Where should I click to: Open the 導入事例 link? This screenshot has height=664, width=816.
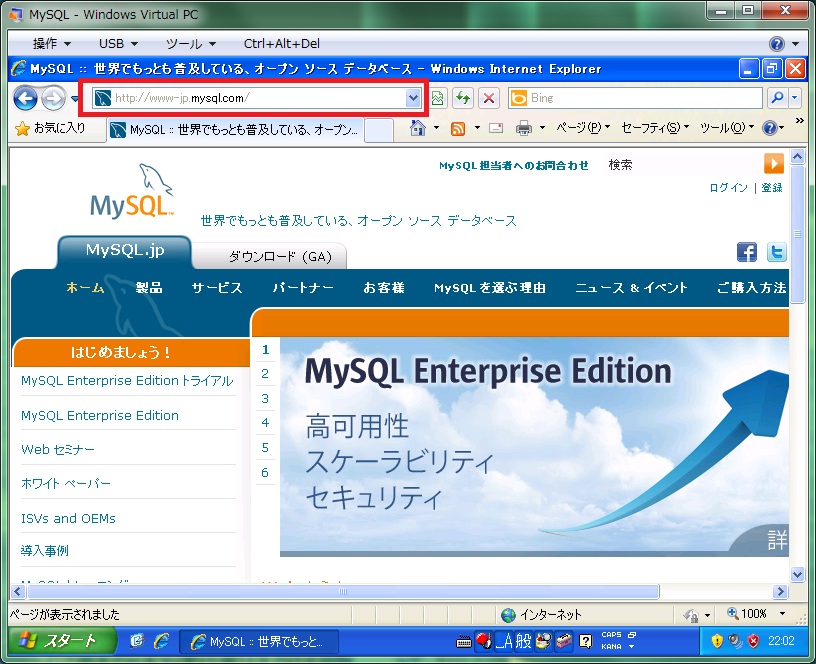pos(45,551)
